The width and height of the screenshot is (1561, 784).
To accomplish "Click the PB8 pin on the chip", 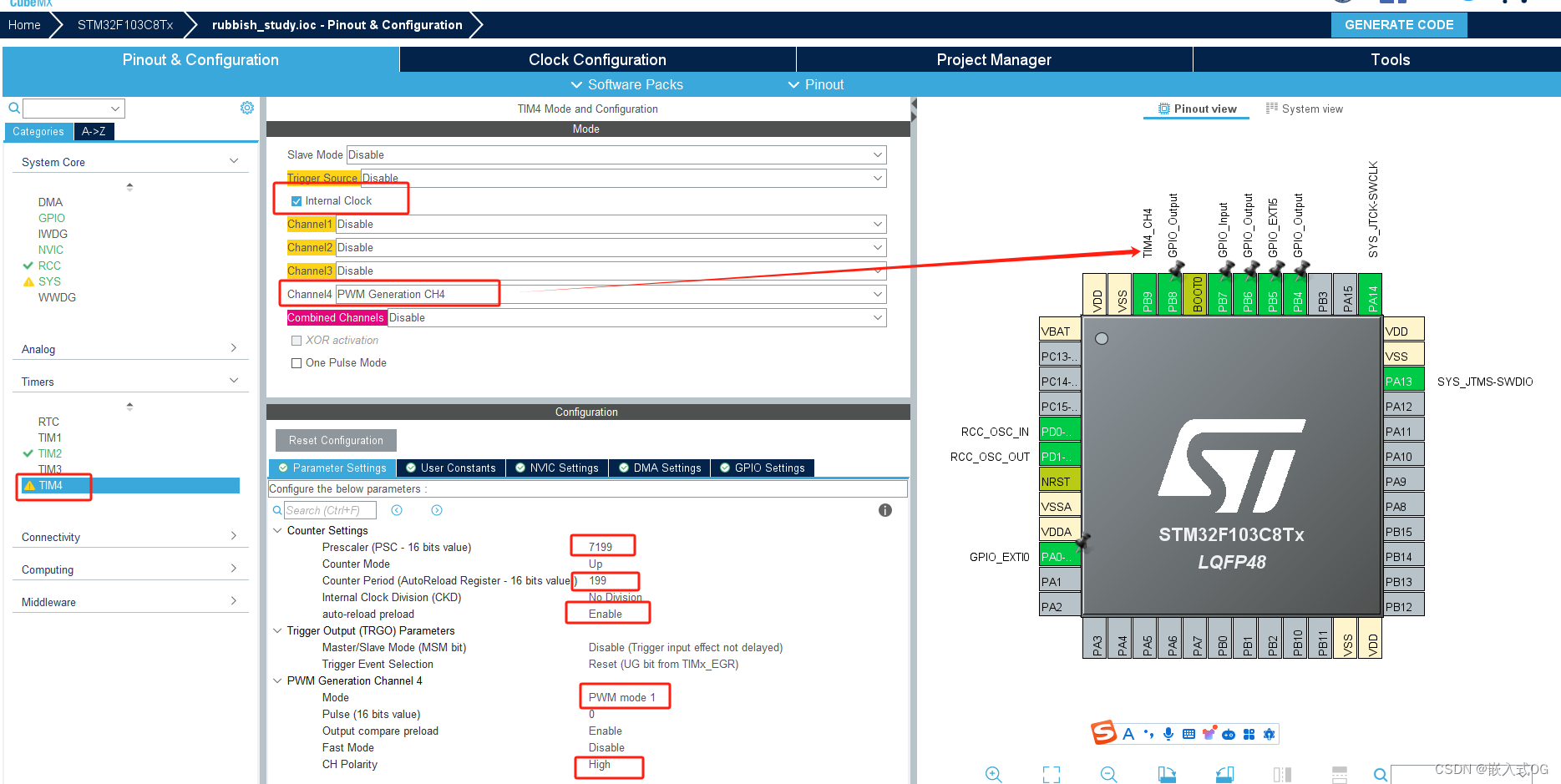I will coord(1172,294).
